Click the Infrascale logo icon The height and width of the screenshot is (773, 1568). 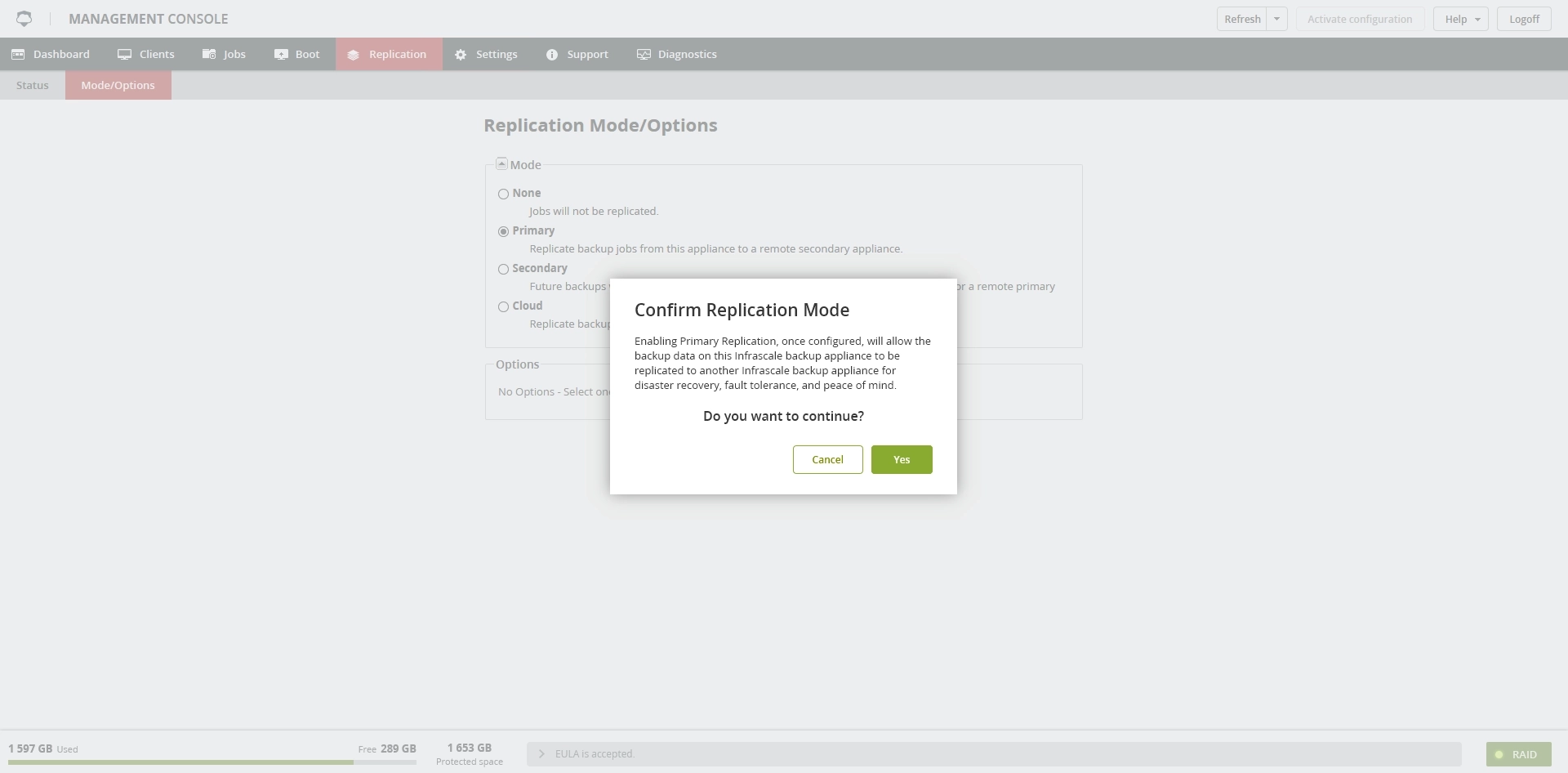[24, 18]
